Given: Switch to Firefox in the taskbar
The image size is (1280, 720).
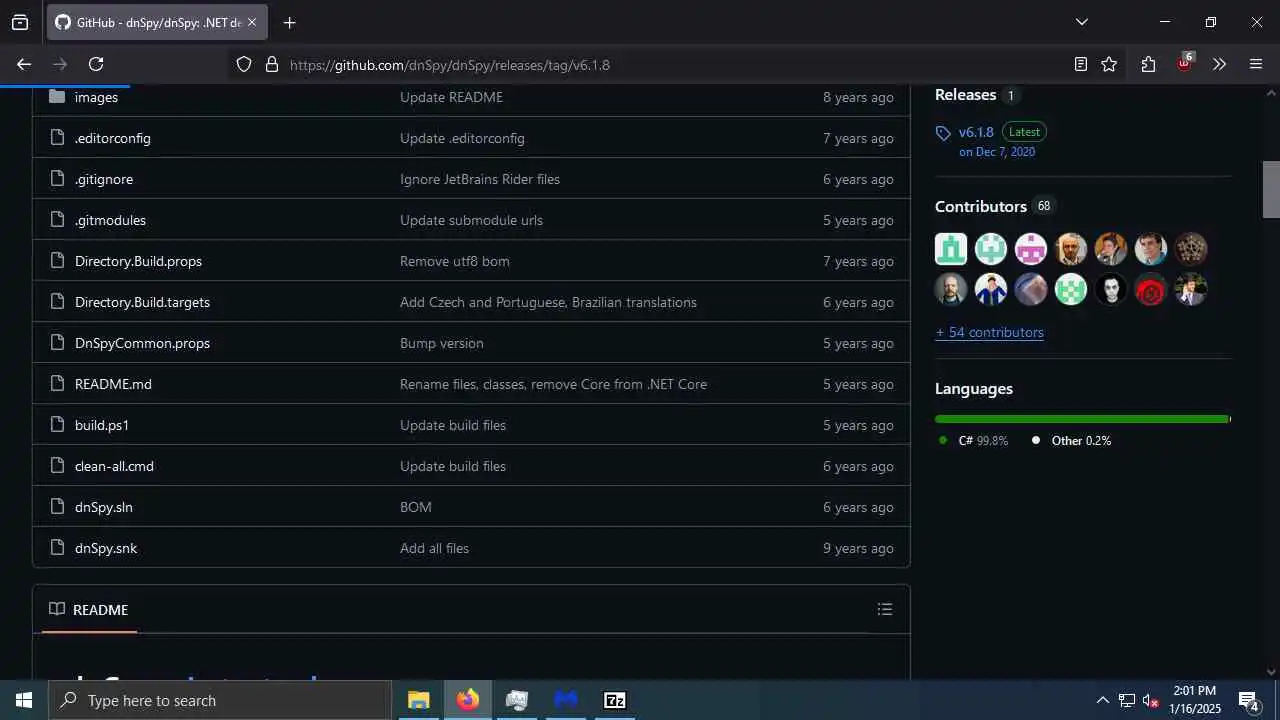Looking at the screenshot, I should (x=468, y=700).
